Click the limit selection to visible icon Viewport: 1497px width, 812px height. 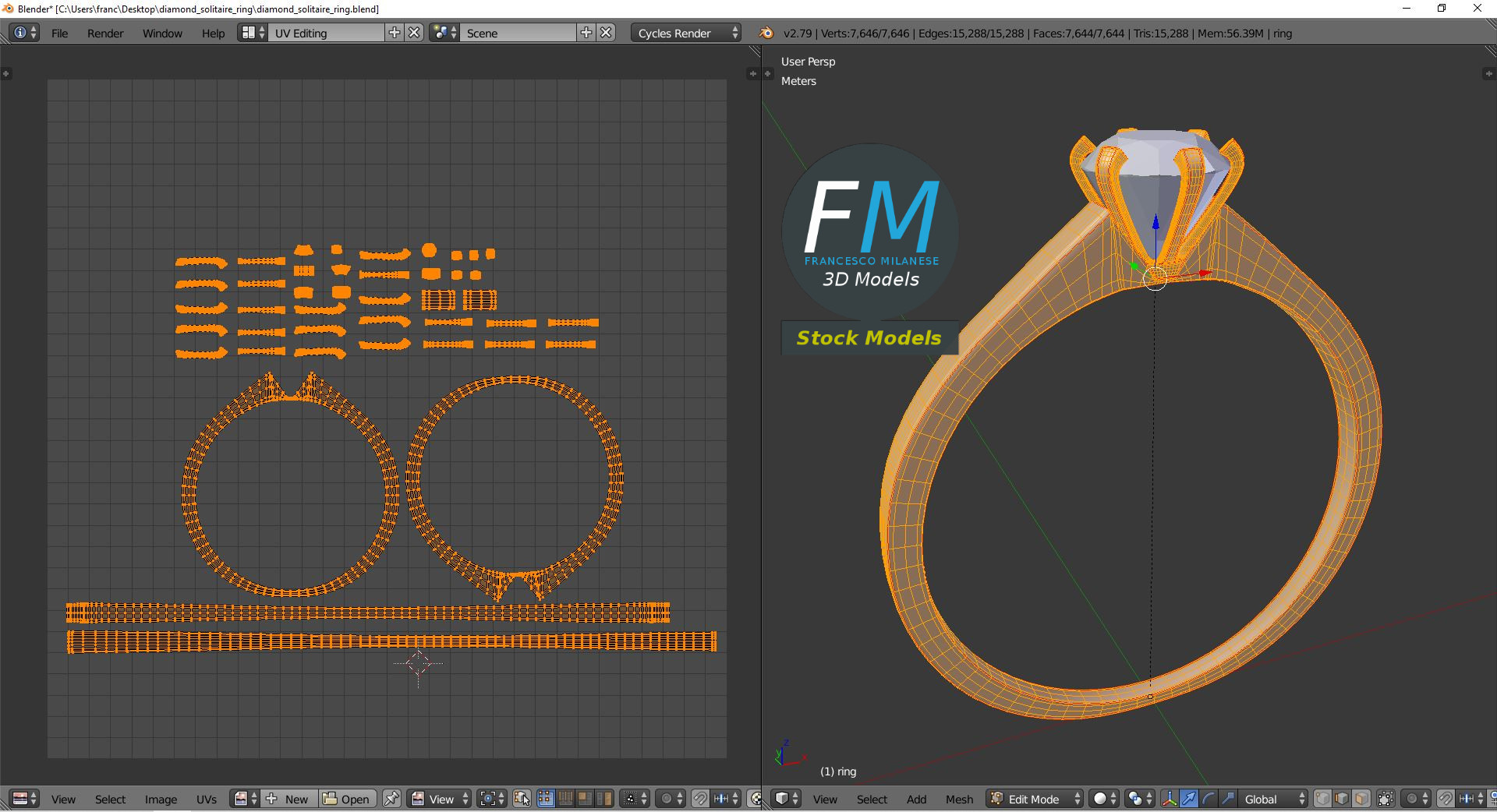1386,799
